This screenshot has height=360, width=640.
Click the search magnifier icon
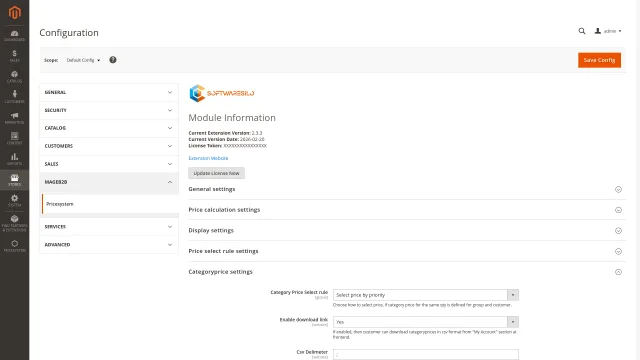pyautogui.click(x=582, y=31)
